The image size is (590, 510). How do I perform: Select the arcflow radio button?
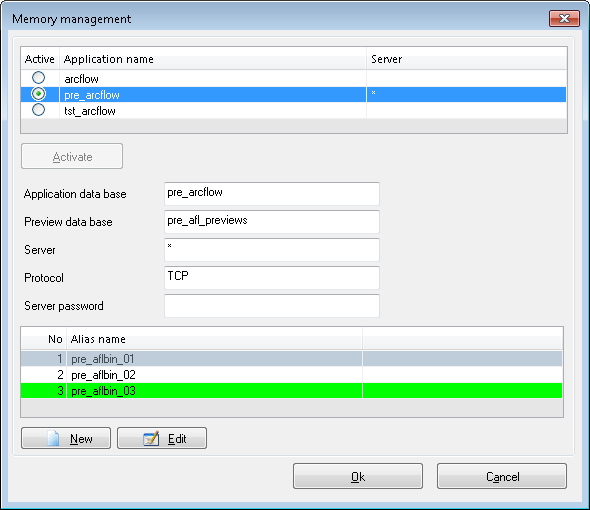click(x=38, y=78)
